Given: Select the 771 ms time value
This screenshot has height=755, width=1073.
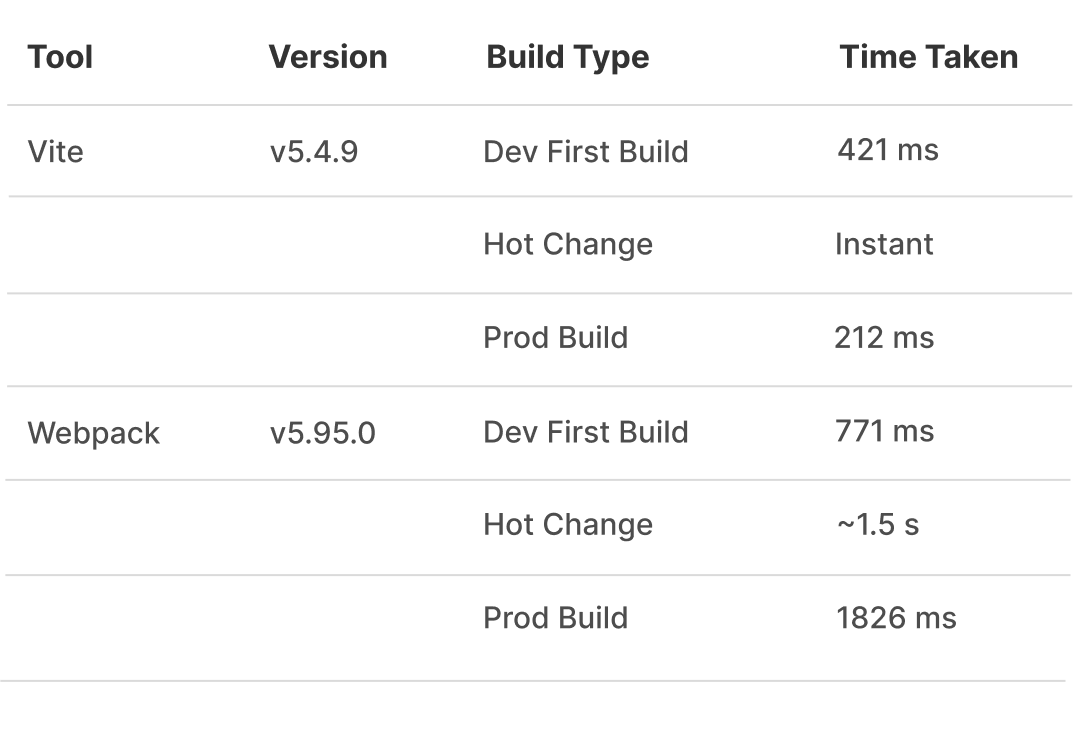Looking at the screenshot, I should pyautogui.click(x=884, y=431).
